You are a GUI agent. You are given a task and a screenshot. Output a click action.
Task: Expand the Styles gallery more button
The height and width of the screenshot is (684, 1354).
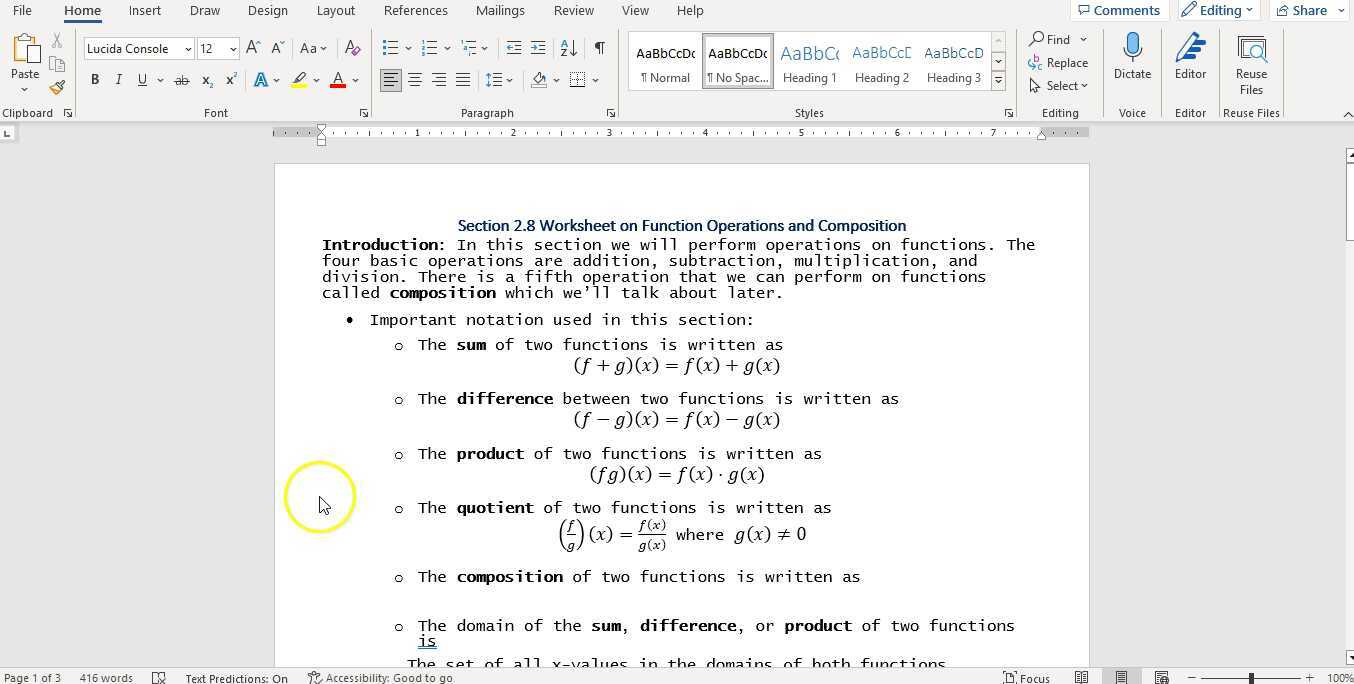(x=998, y=80)
